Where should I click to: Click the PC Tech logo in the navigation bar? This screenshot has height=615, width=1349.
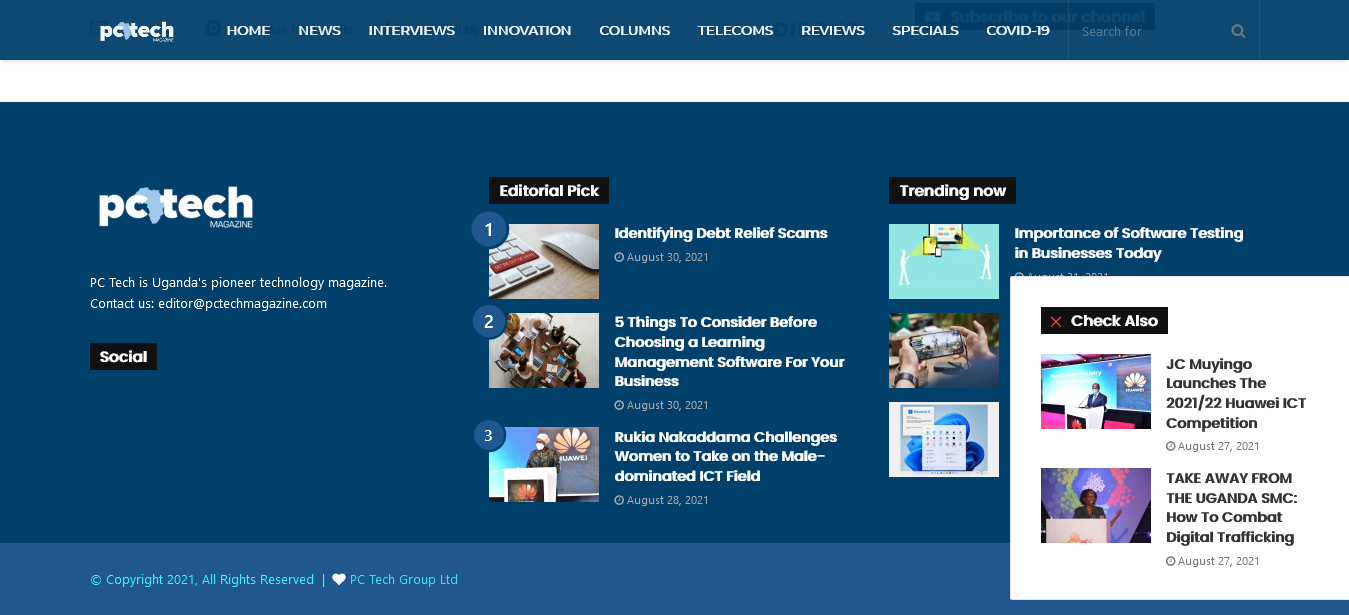coord(137,31)
